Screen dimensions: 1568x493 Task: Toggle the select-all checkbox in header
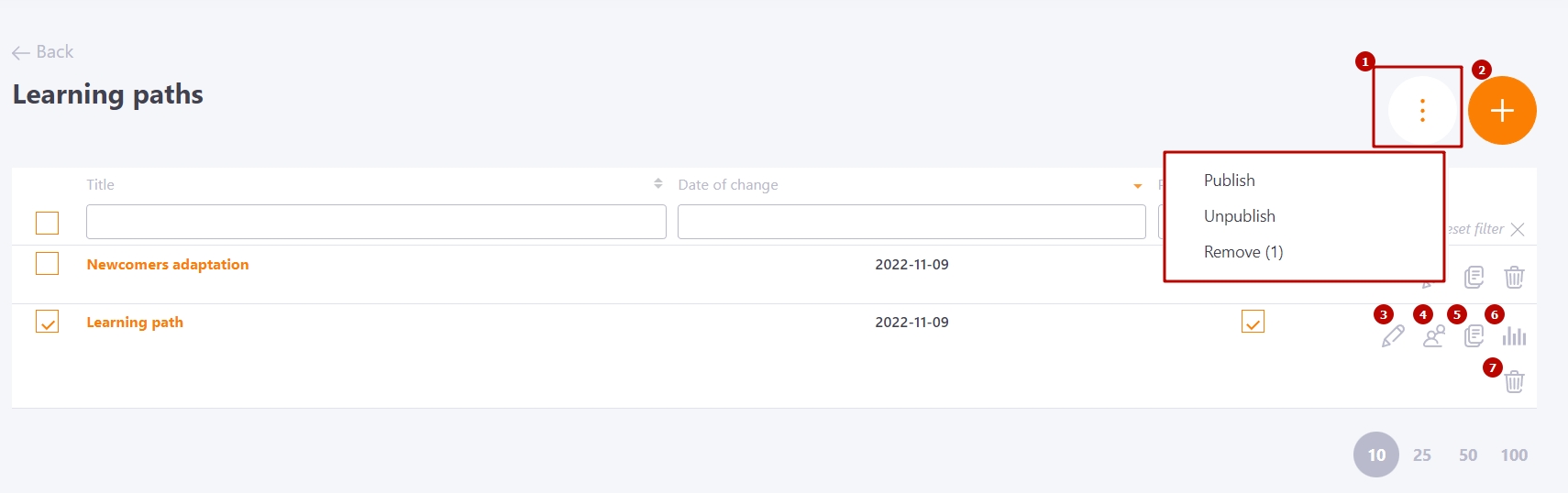click(x=47, y=223)
